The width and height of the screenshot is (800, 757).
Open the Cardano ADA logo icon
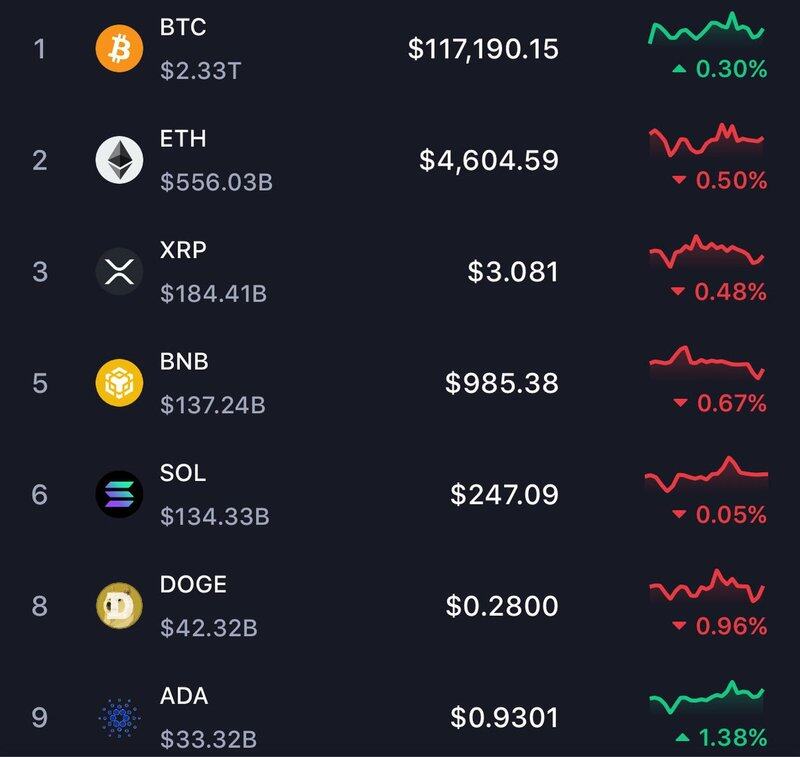click(x=119, y=717)
